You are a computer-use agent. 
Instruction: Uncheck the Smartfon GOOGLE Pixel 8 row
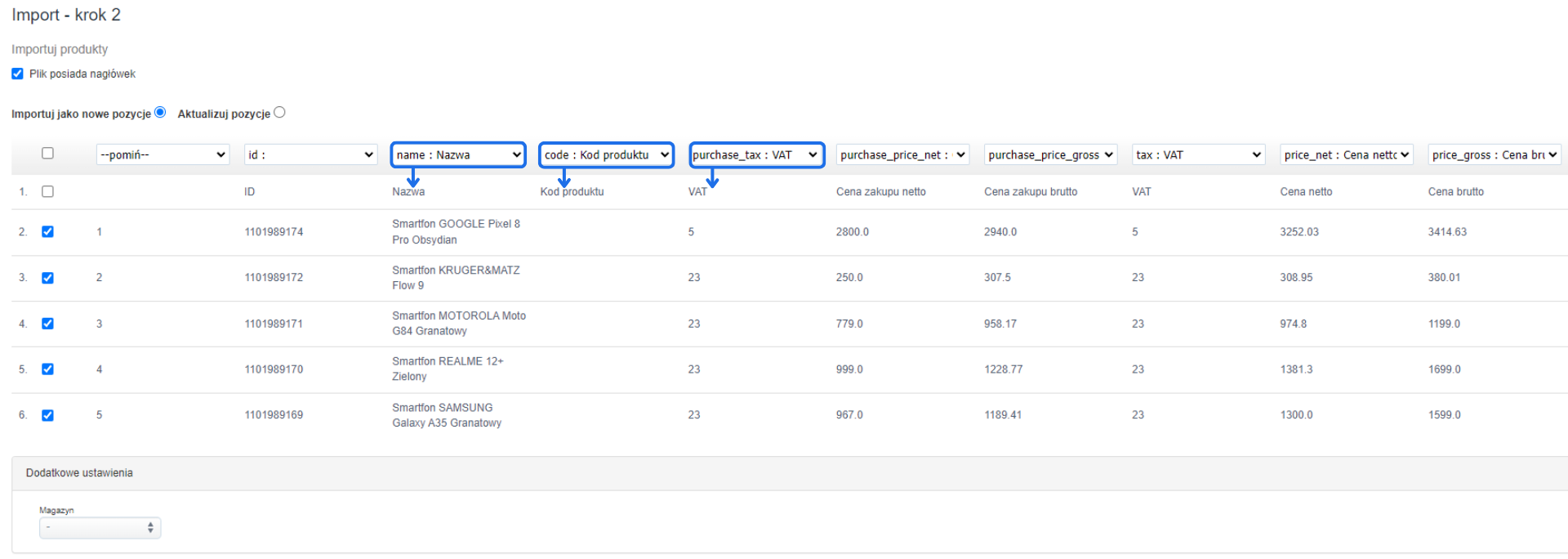(x=47, y=232)
